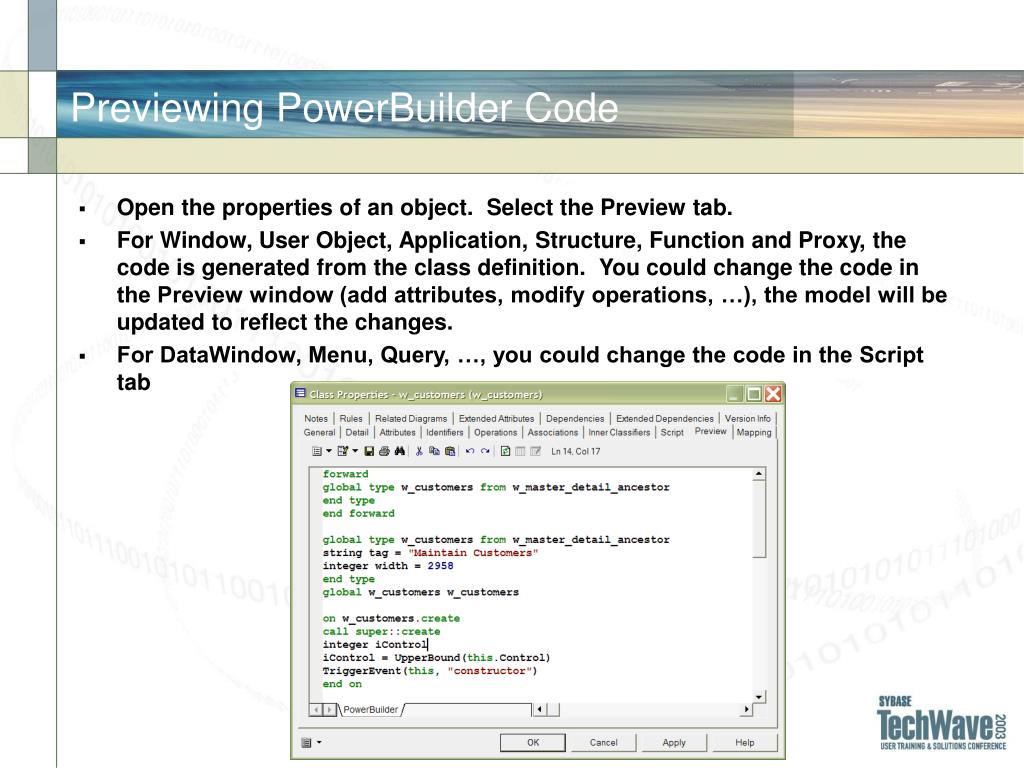Screen dimensions: 1024x768
Task: Click the Help button
Action: (x=744, y=743)
